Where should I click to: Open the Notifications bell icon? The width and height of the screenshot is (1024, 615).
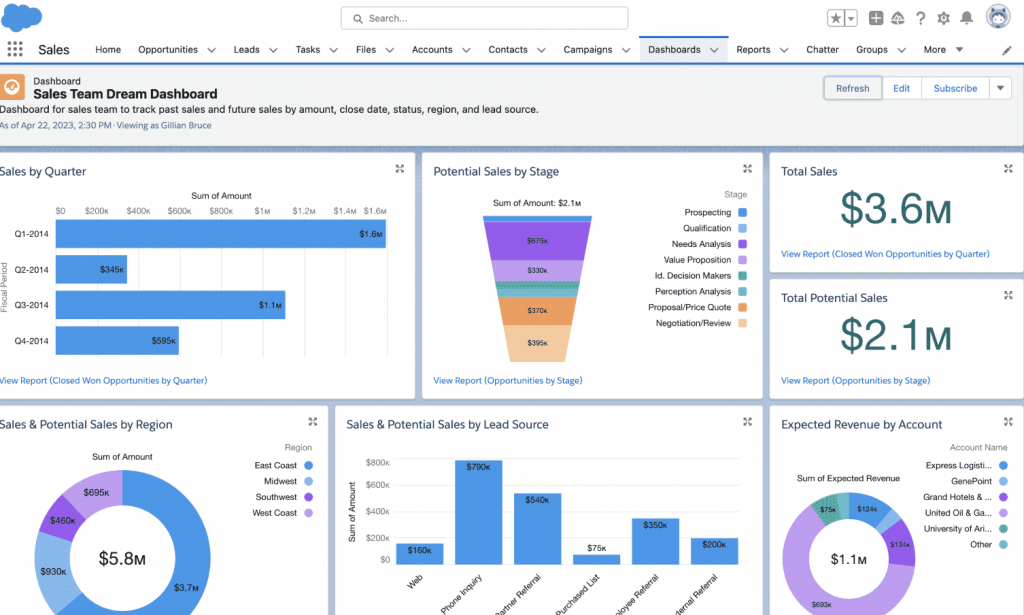pyautogui.click(x=965, y=17)
